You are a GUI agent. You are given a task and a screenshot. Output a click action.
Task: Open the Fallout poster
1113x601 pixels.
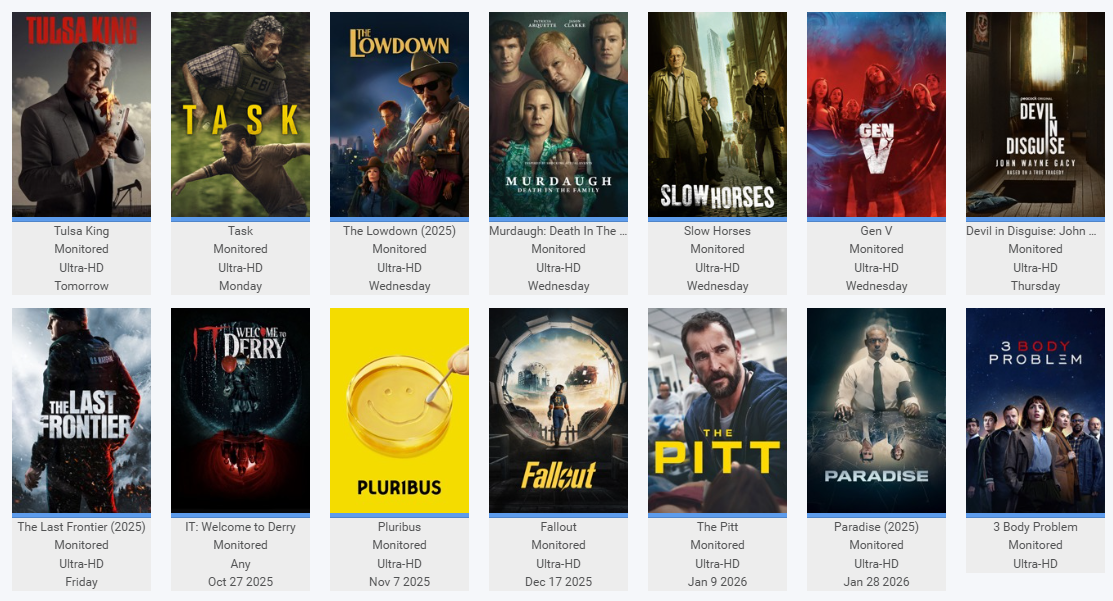559,410
